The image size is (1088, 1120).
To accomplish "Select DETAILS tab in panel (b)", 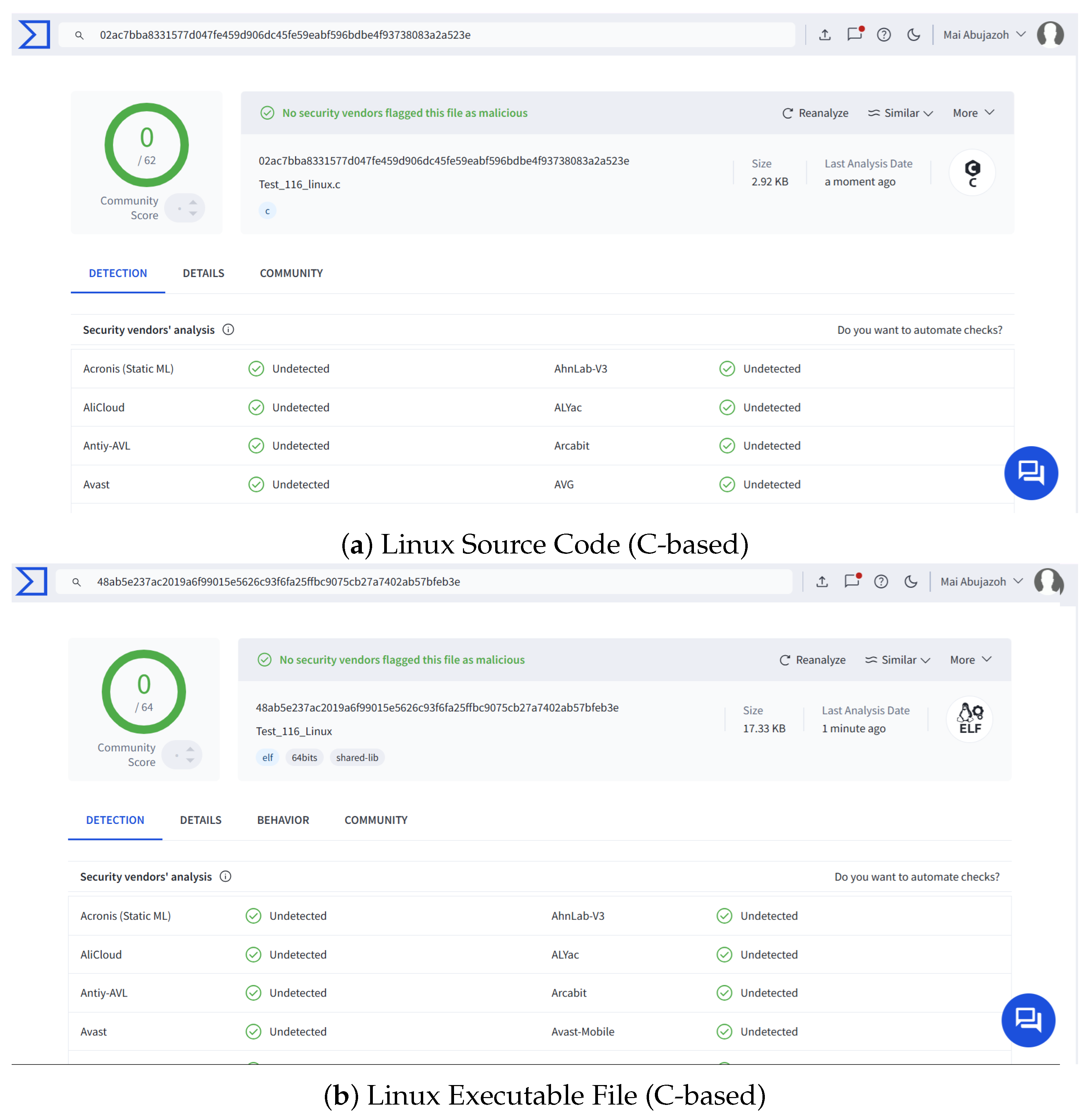I will click(x=200, y=820).
